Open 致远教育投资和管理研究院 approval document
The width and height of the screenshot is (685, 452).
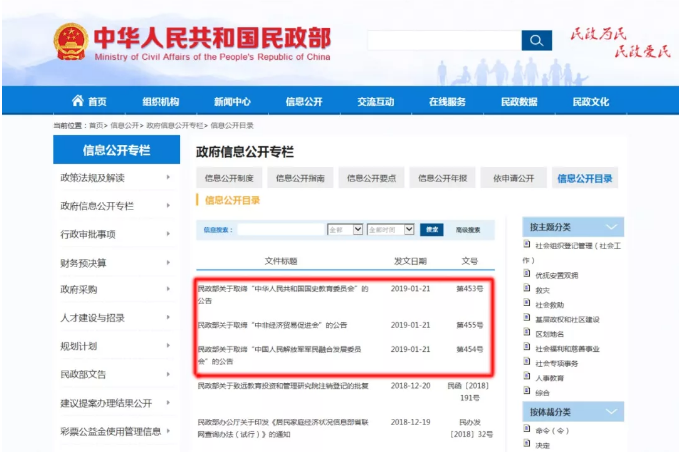[x=283, y=386]
